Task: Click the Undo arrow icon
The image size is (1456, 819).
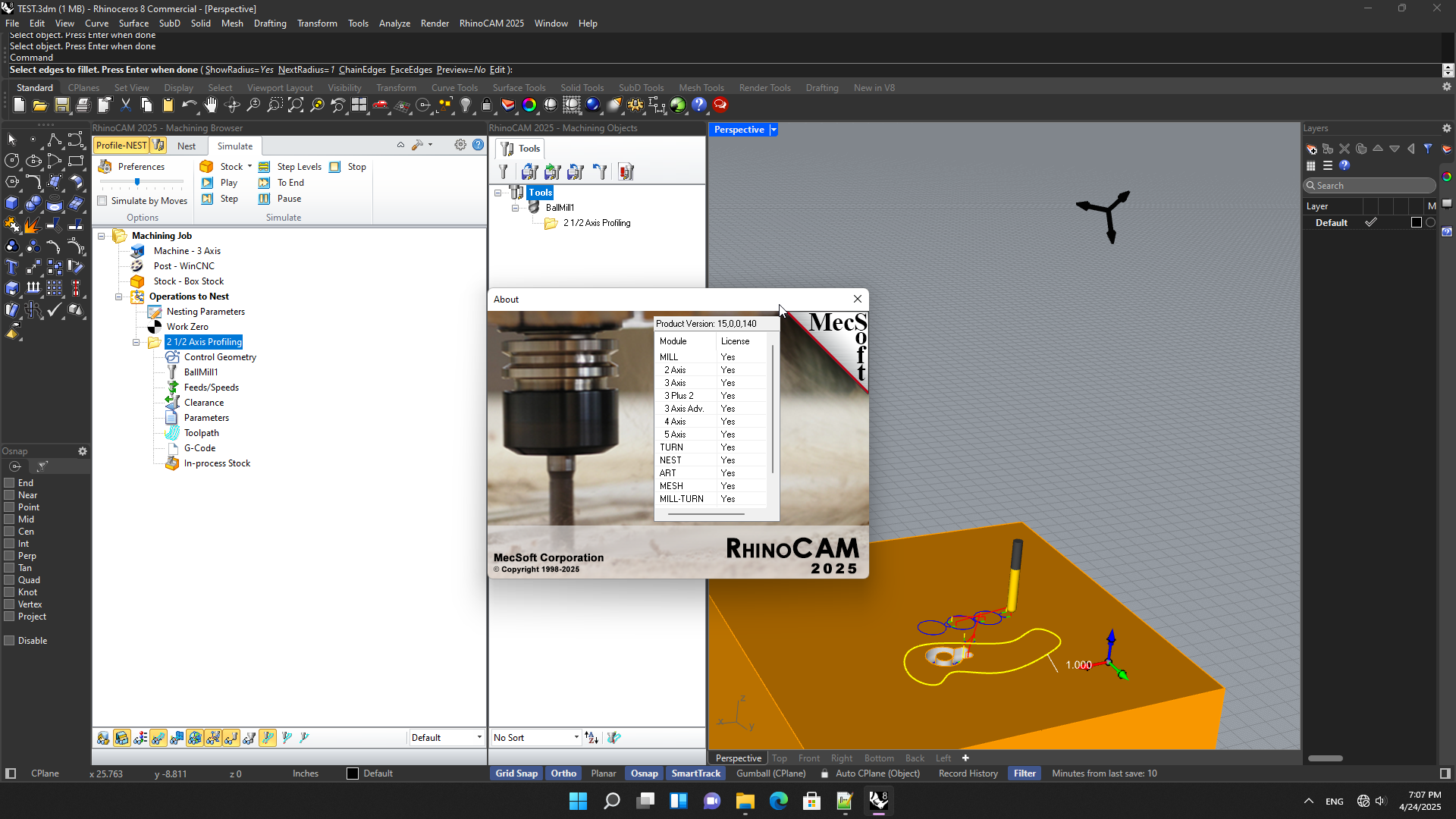Action: pyautogui.click(x=190, y=105)
